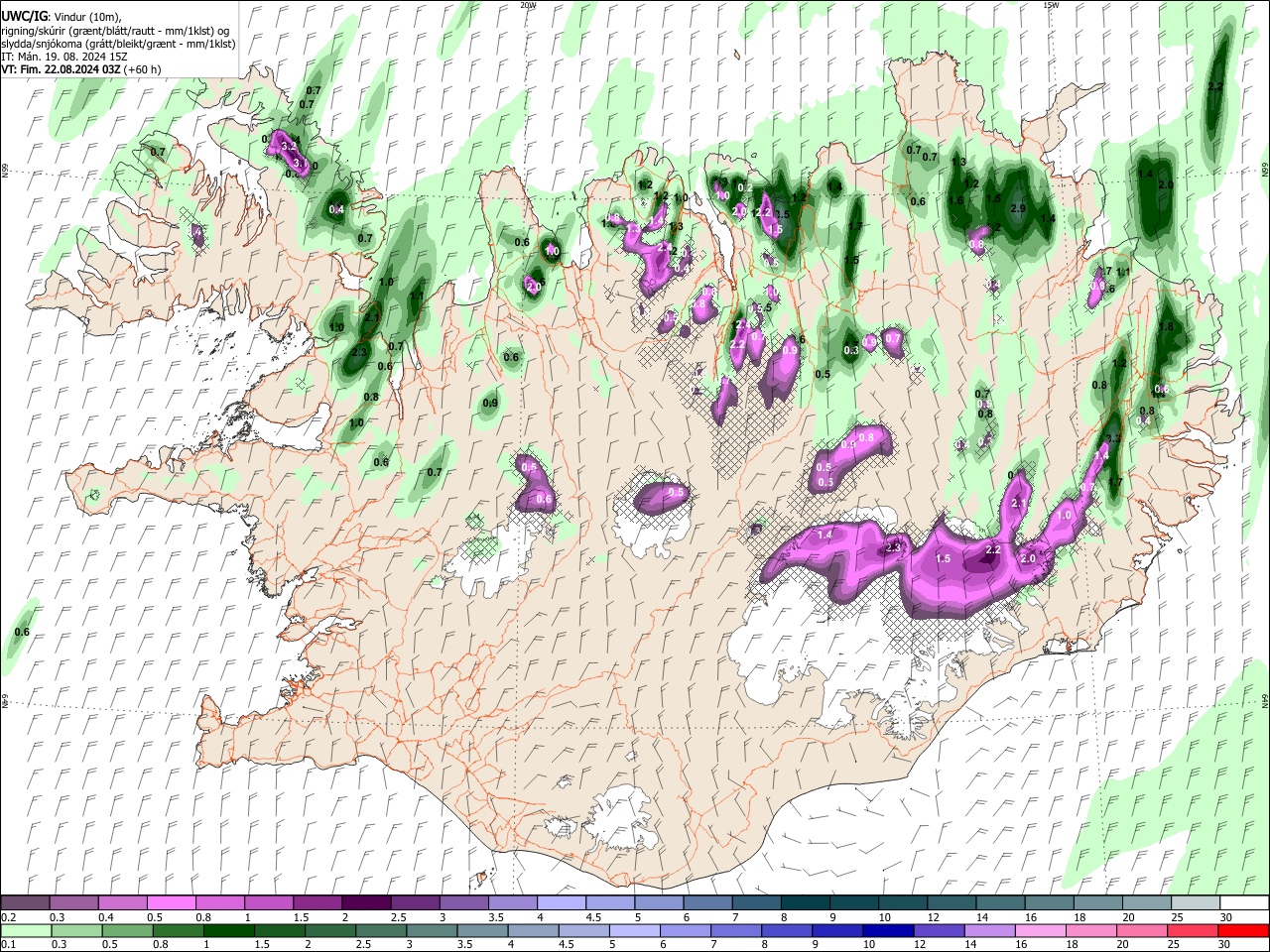The width and height of the screenshot is (1270, 952).
Task: Click the 2.9 rainfall value on the map
Action: pos(1017,209)
